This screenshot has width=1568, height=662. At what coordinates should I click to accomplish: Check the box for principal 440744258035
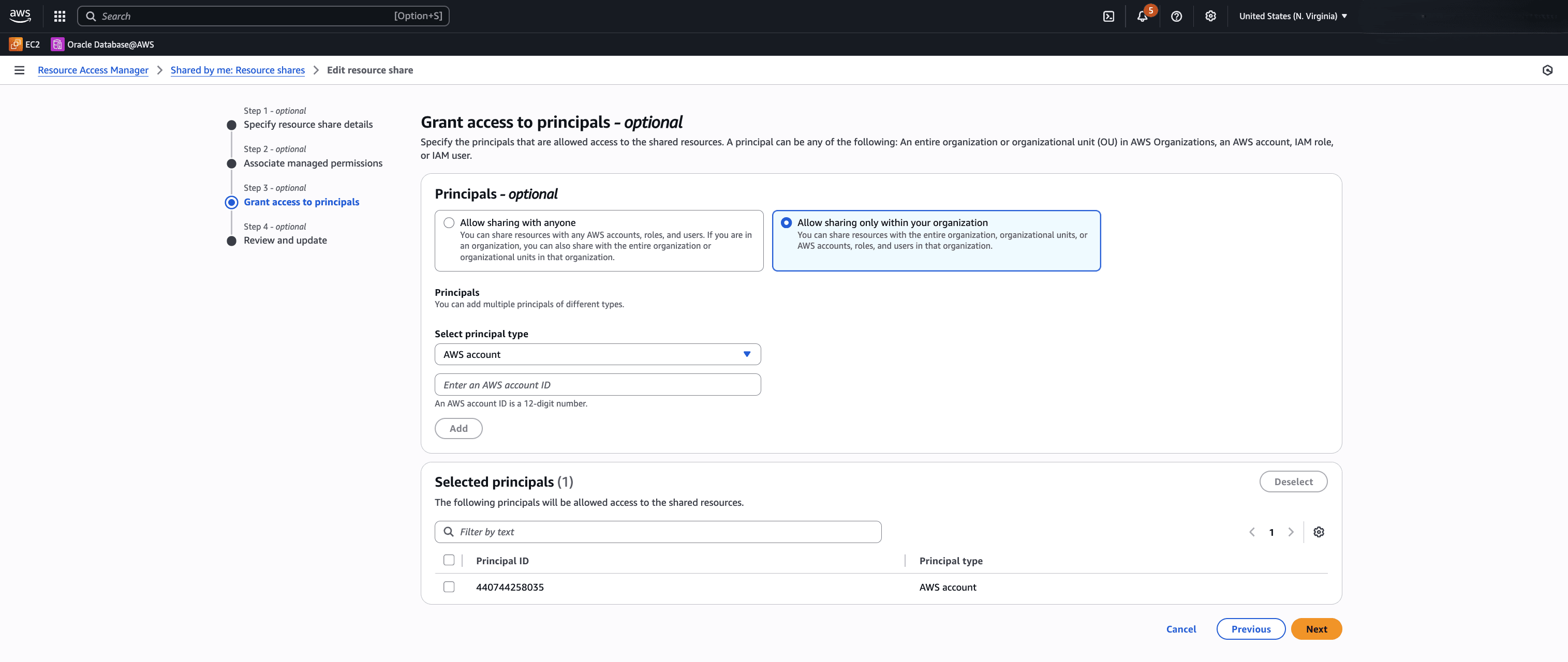(x=449, y=586)
